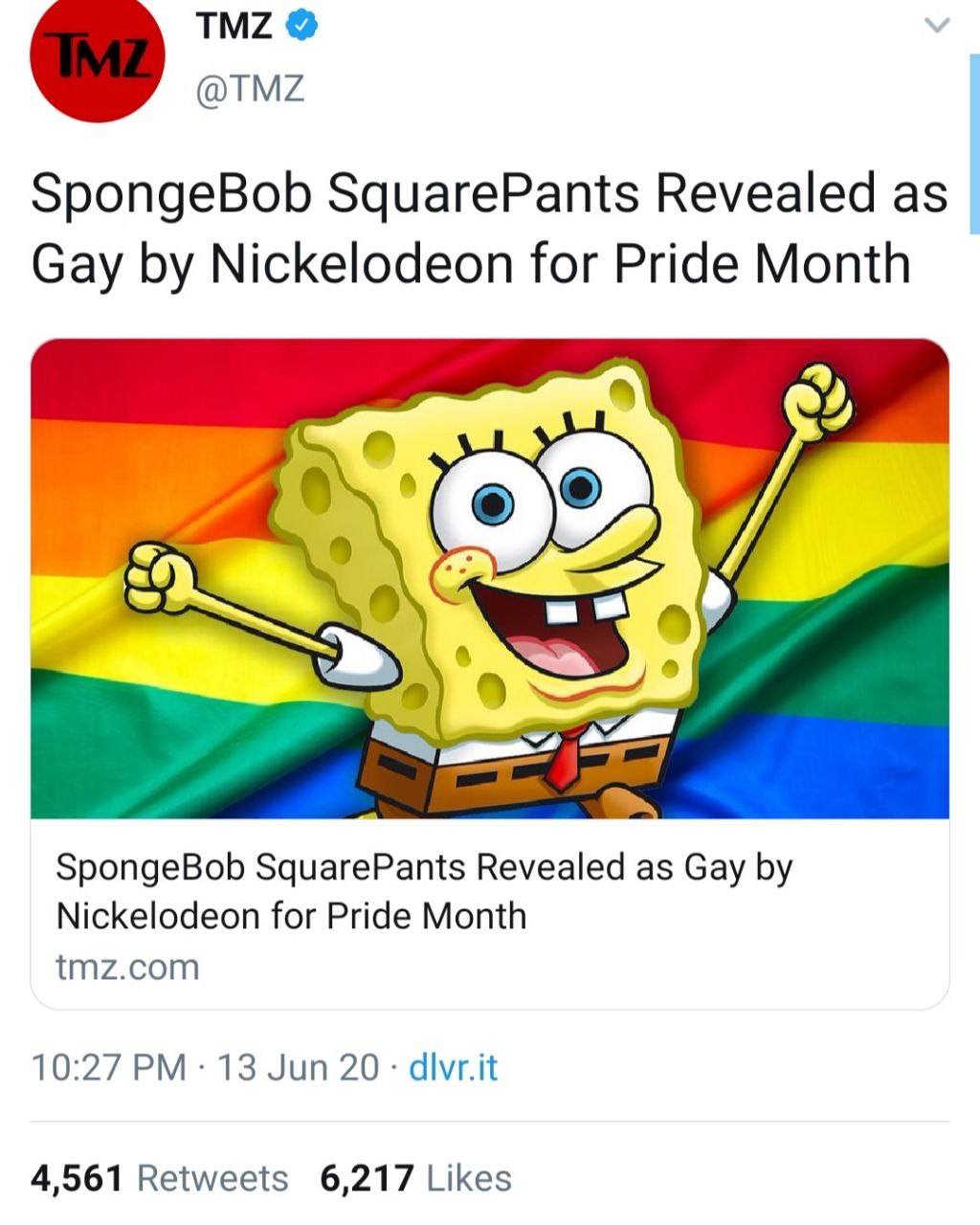
Task: Click the blue scrollbar at right edge
Action: 974,144
